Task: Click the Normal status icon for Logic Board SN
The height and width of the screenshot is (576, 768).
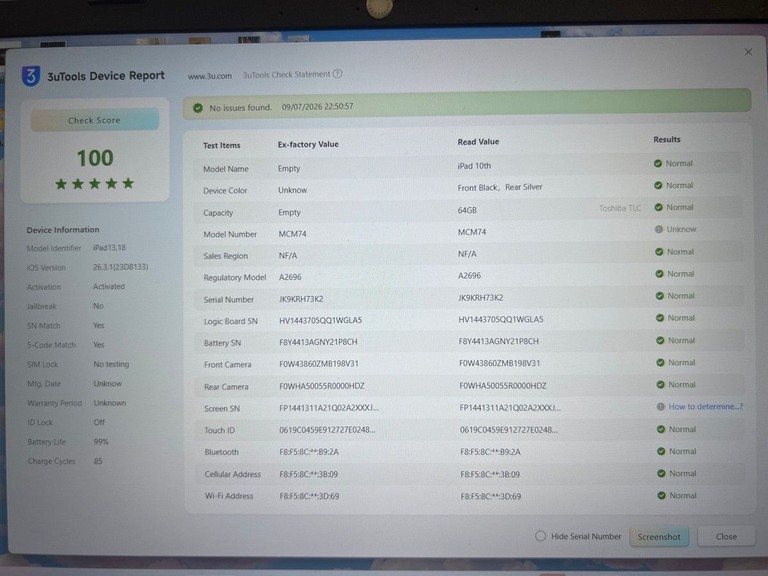Action: pos(660,318)
